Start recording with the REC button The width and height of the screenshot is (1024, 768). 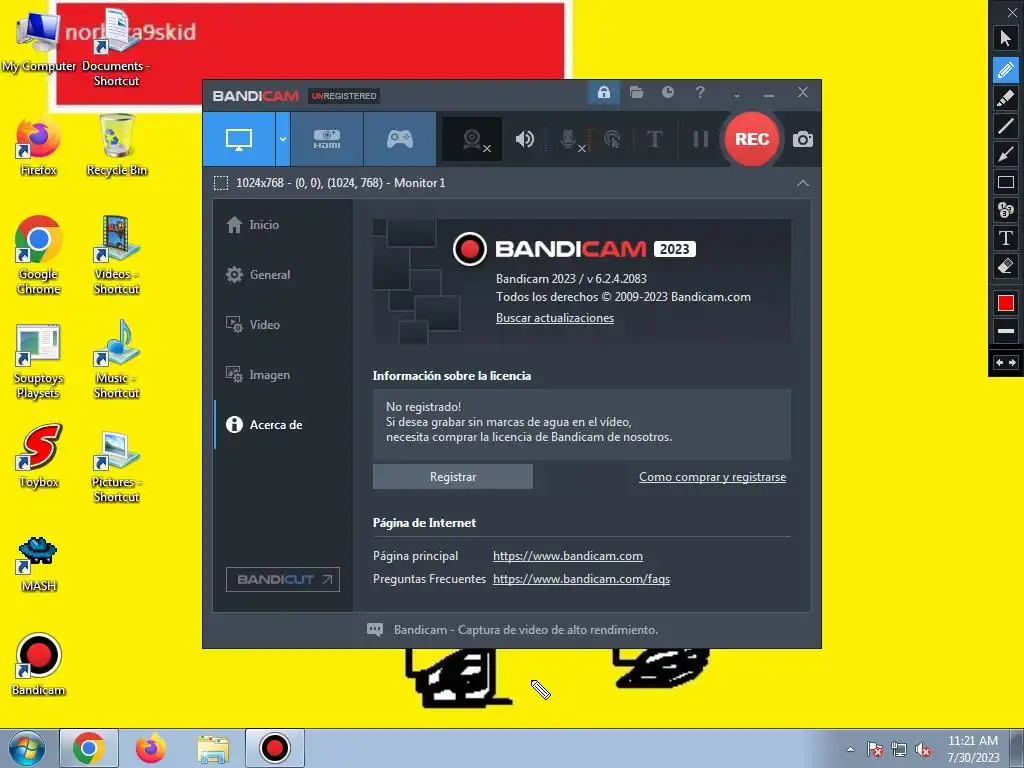[x=752, y=139]
